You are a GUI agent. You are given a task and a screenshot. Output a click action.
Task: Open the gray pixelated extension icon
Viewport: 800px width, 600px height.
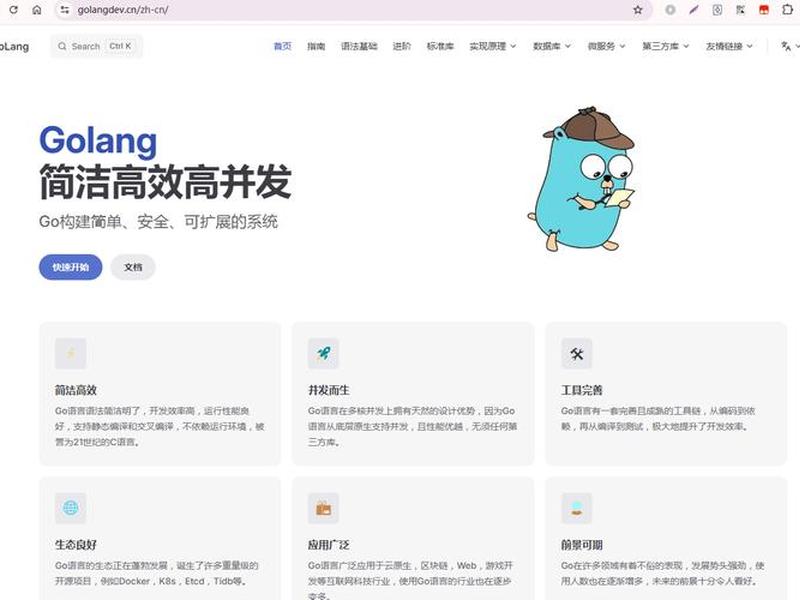(740, 10)
